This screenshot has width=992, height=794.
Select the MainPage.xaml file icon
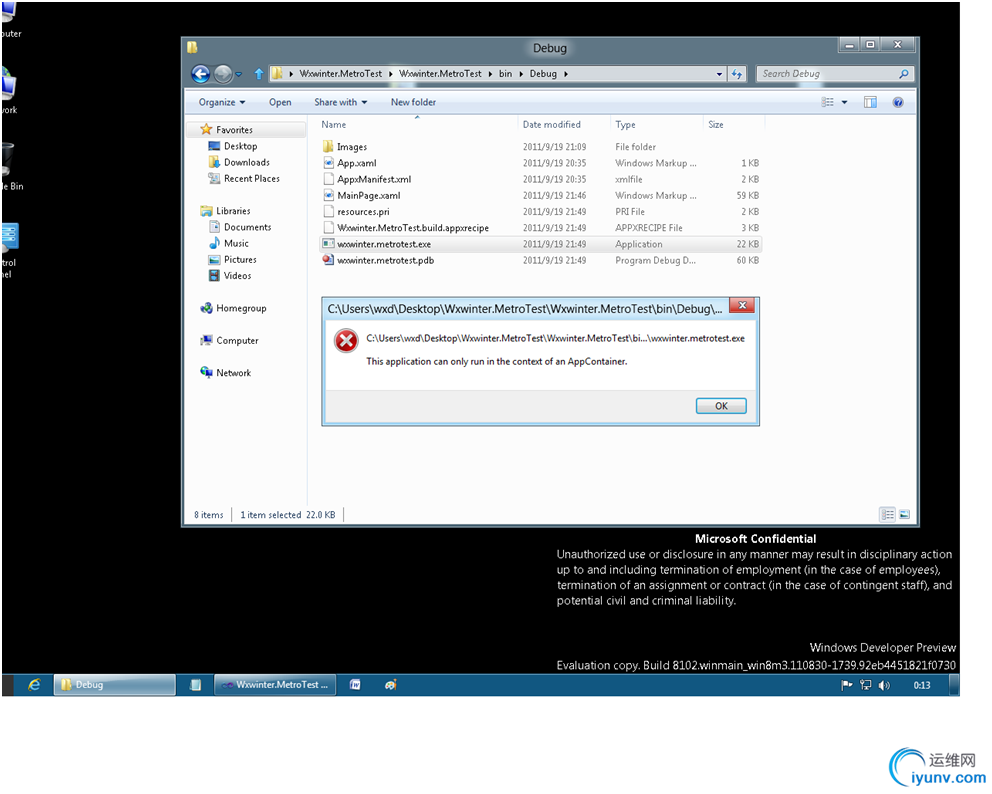coord(328,195)
